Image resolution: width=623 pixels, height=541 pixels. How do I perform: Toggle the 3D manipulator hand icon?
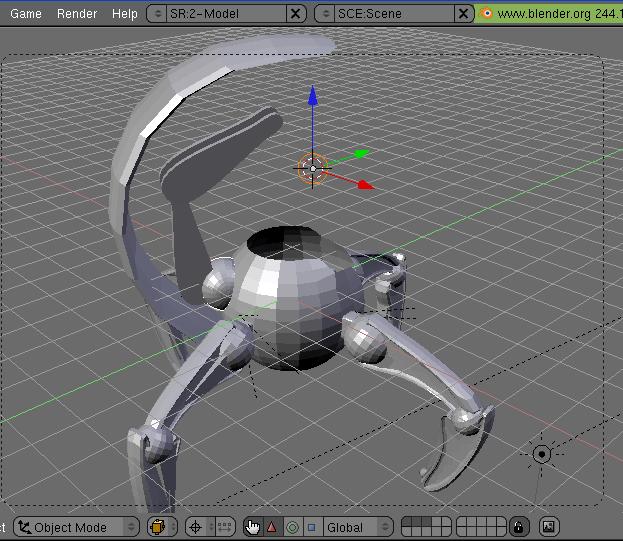(x=253, y=527)
